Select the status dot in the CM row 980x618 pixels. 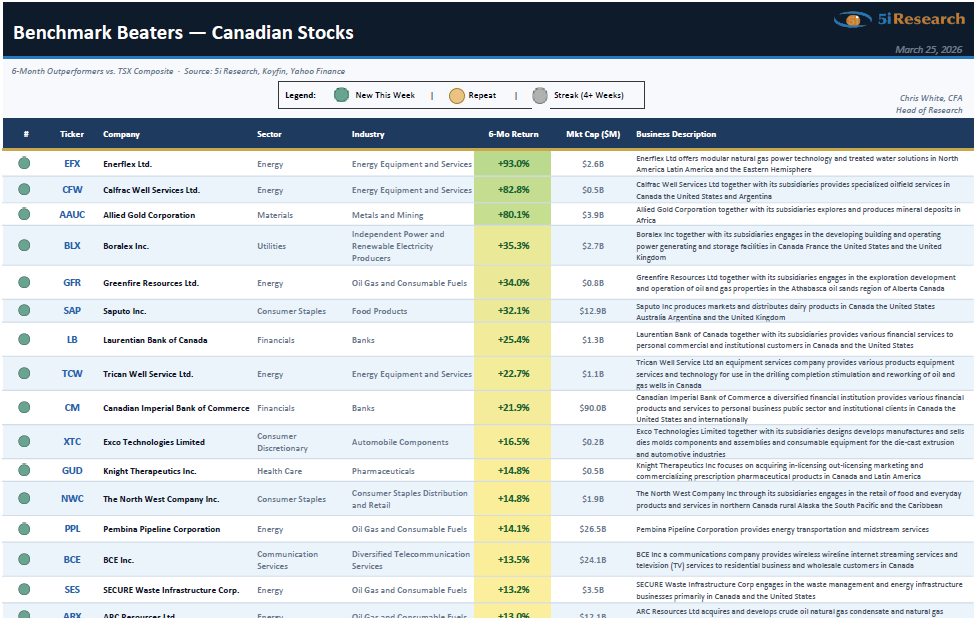click(24, 408)
